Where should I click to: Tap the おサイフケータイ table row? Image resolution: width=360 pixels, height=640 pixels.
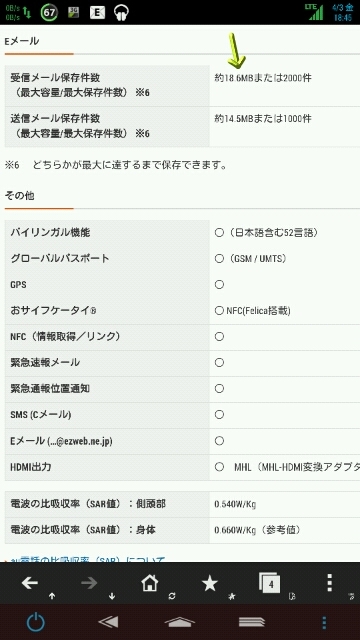tap(182, 311)
